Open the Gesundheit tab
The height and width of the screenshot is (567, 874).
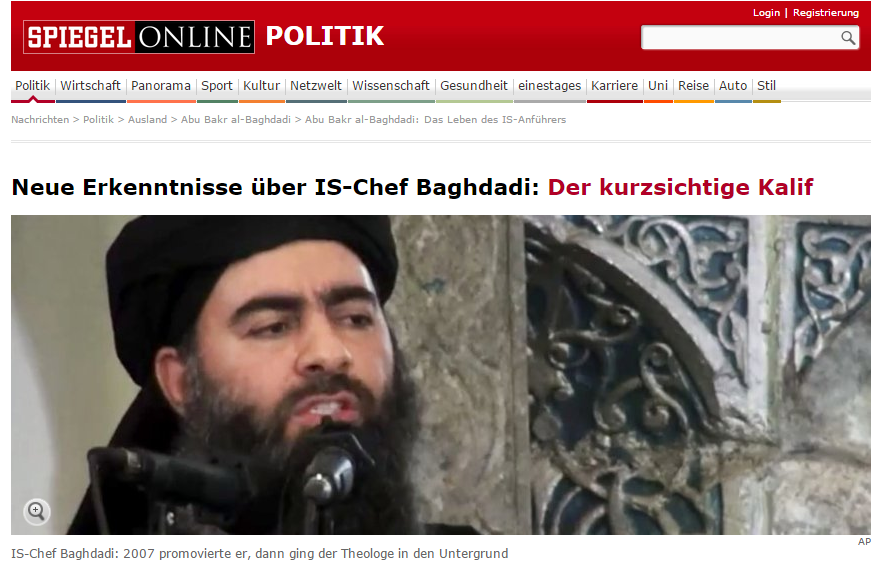coord(474,86)
